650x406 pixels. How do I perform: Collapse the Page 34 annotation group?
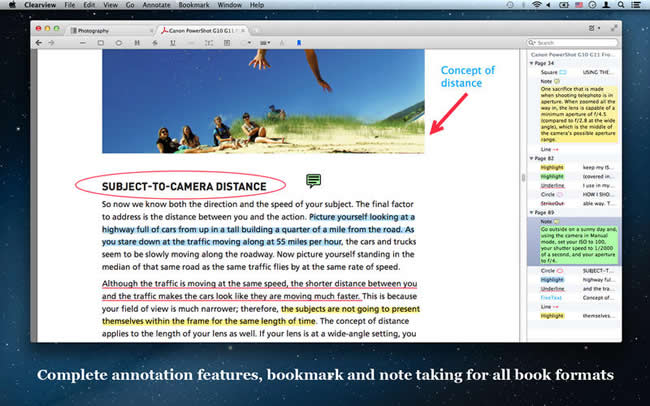click(x=531, y=63)
